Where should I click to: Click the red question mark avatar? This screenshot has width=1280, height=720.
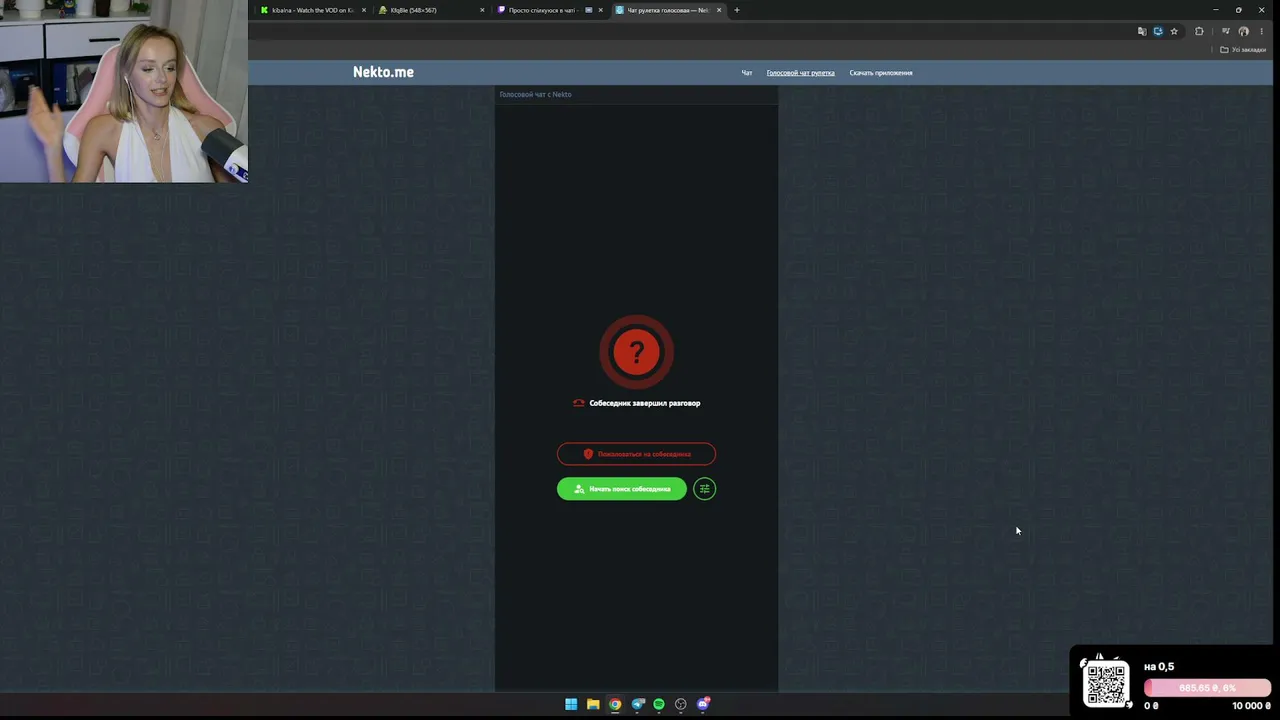[636, 352]
